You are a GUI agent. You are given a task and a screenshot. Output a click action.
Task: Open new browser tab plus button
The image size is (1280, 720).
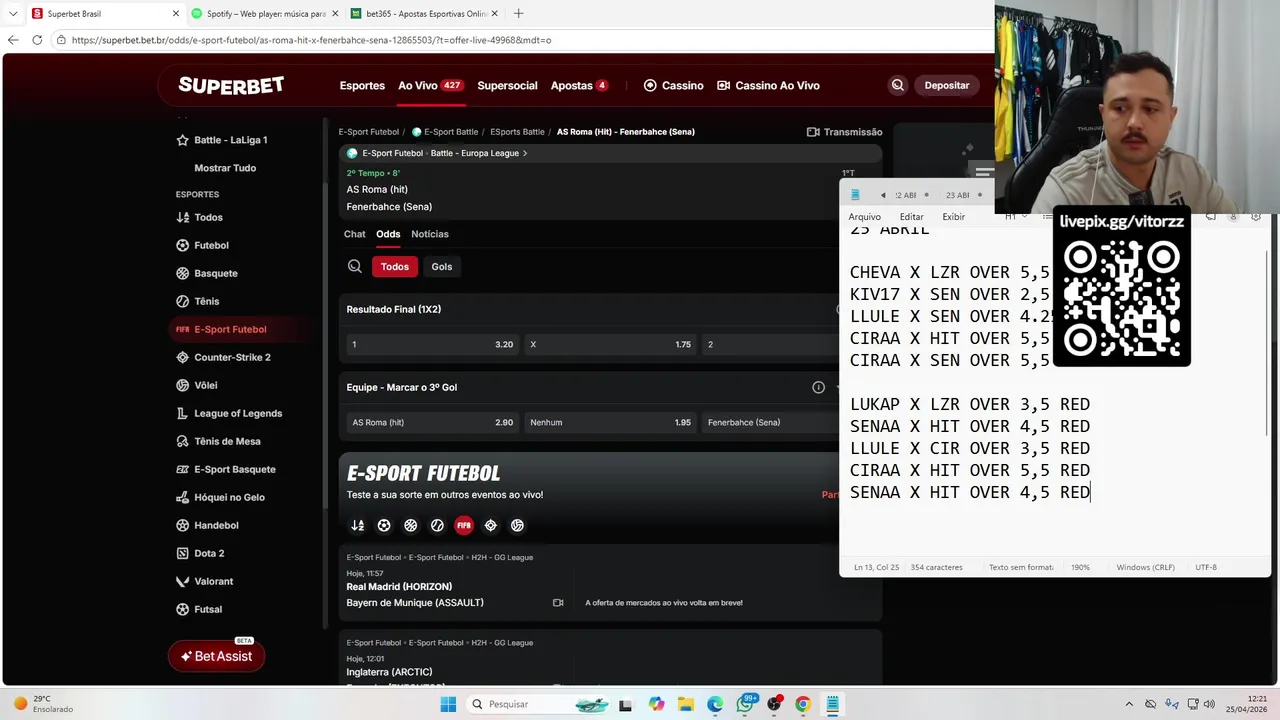tap(518, 13)
